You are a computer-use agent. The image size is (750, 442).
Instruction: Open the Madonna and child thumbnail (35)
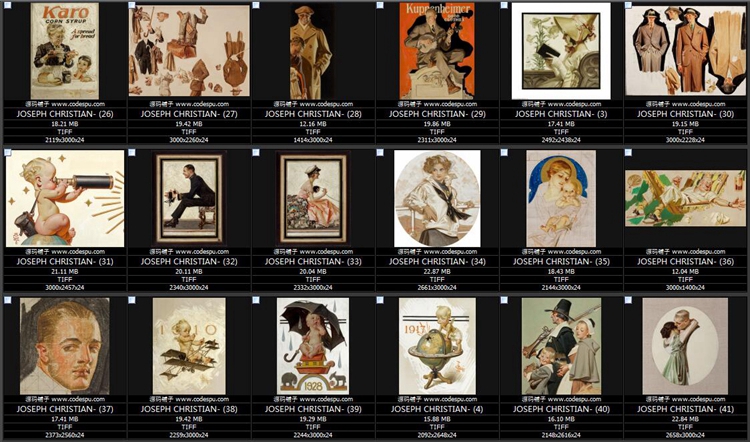[x=561, y=198]
